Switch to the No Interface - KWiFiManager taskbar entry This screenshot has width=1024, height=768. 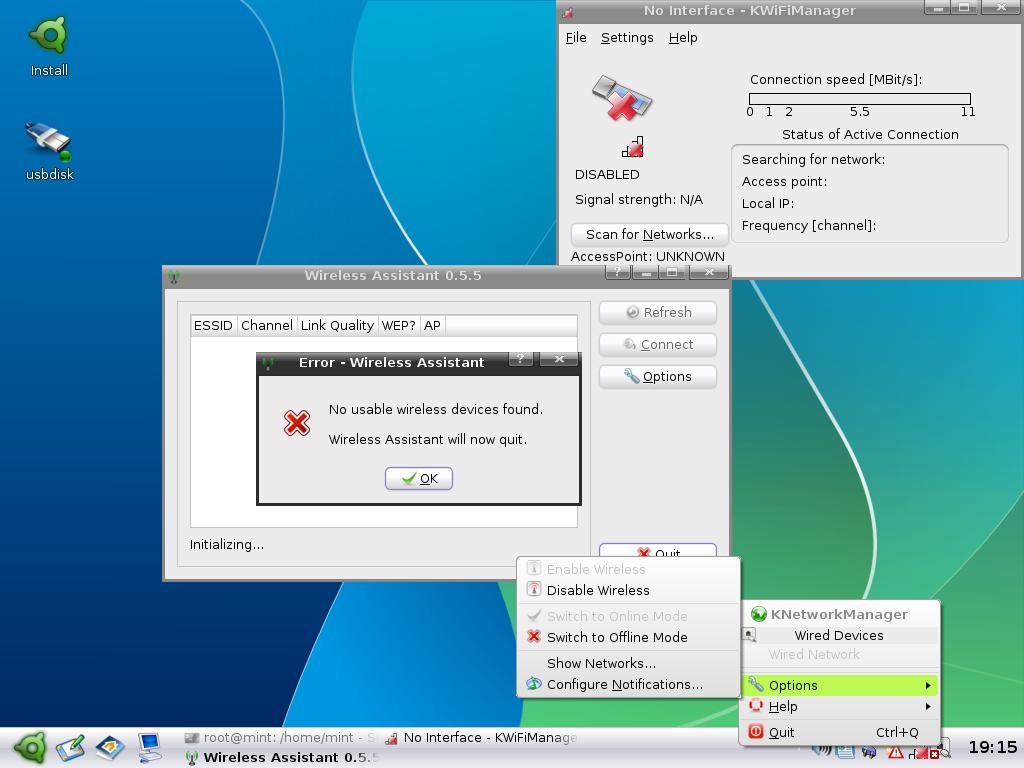[x=481, y=738]
